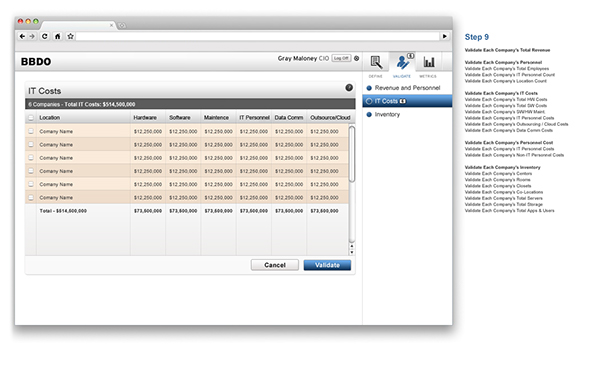600x388 pixels.
Task: Bookmark the page with the star icon
Action: (70, 36)
